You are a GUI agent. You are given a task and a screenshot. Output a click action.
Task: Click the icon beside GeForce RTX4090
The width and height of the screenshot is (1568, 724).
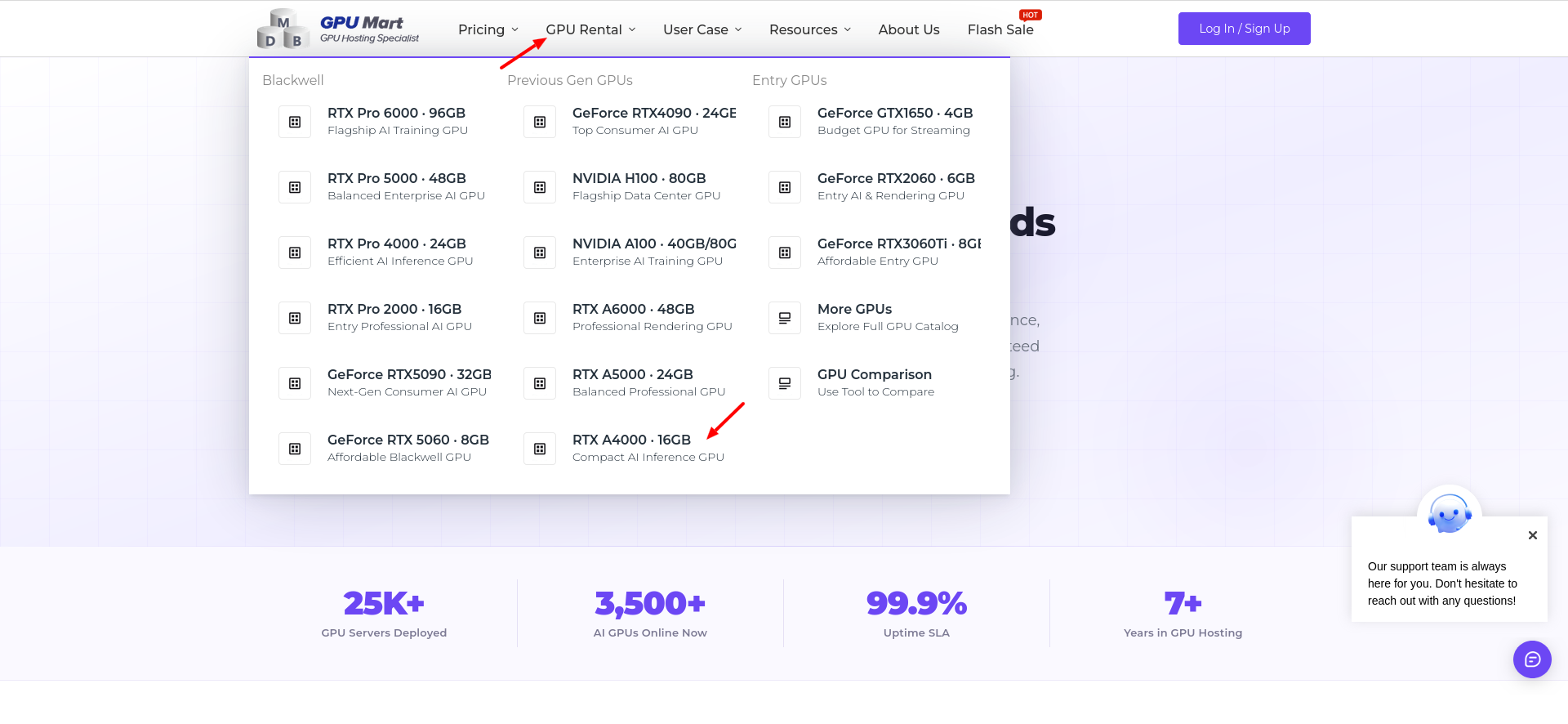tap(540, 122)
